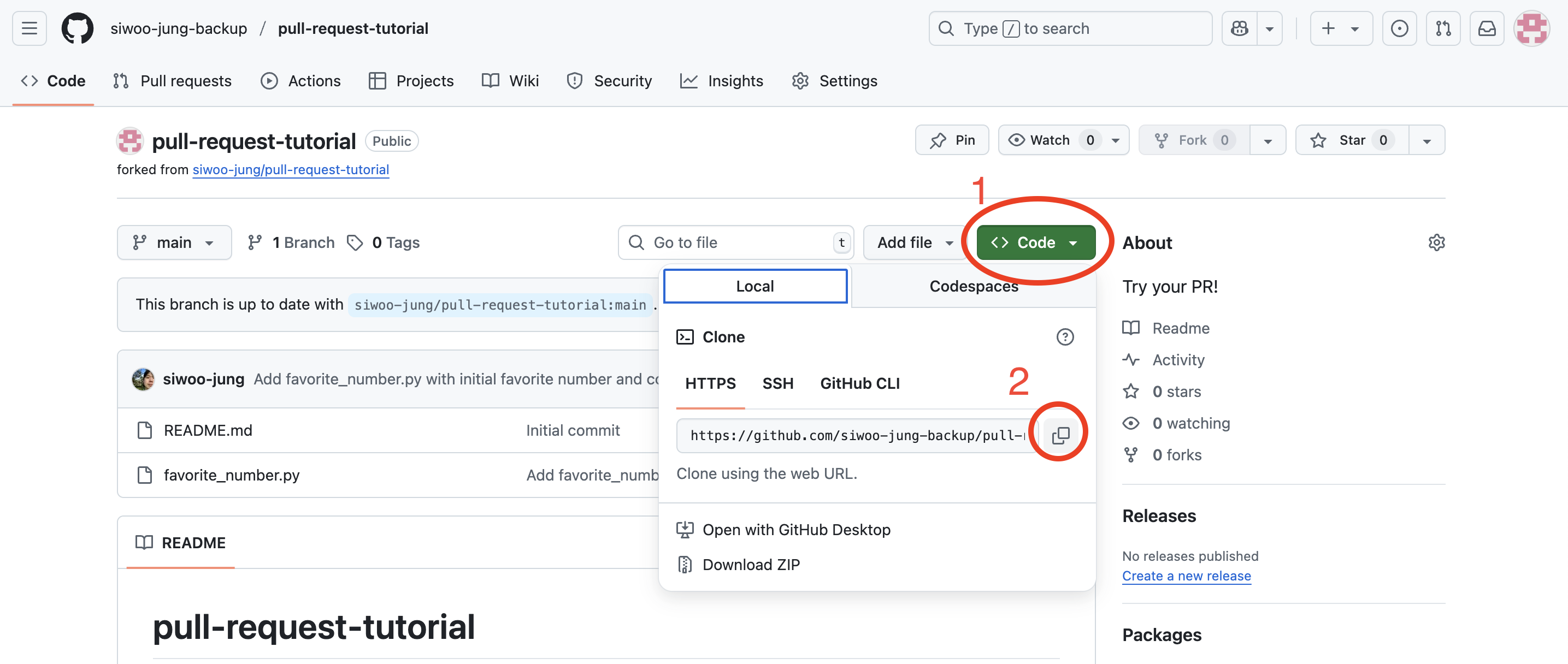Open the Packages heading link
The width and height of the screenshot is (1568, 664).
pyautogui.click(x=1162, y=635)
